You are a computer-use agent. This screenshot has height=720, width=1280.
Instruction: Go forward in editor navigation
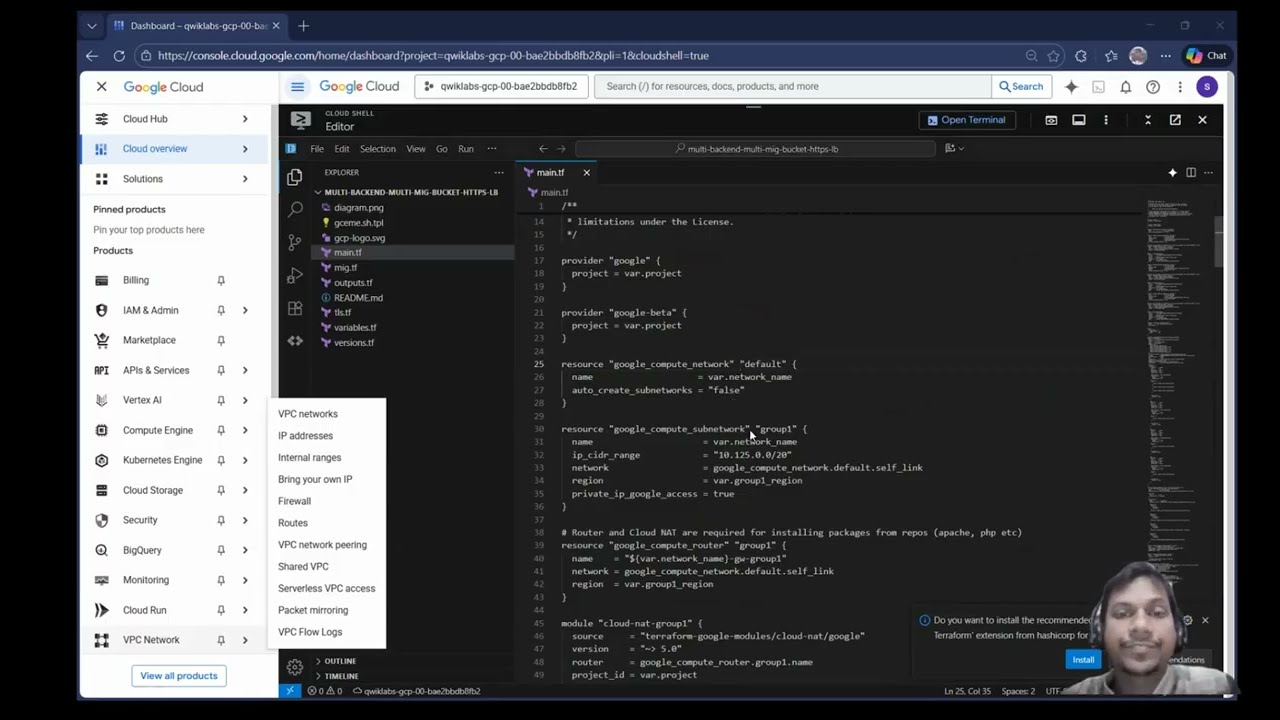click(561, 149)
